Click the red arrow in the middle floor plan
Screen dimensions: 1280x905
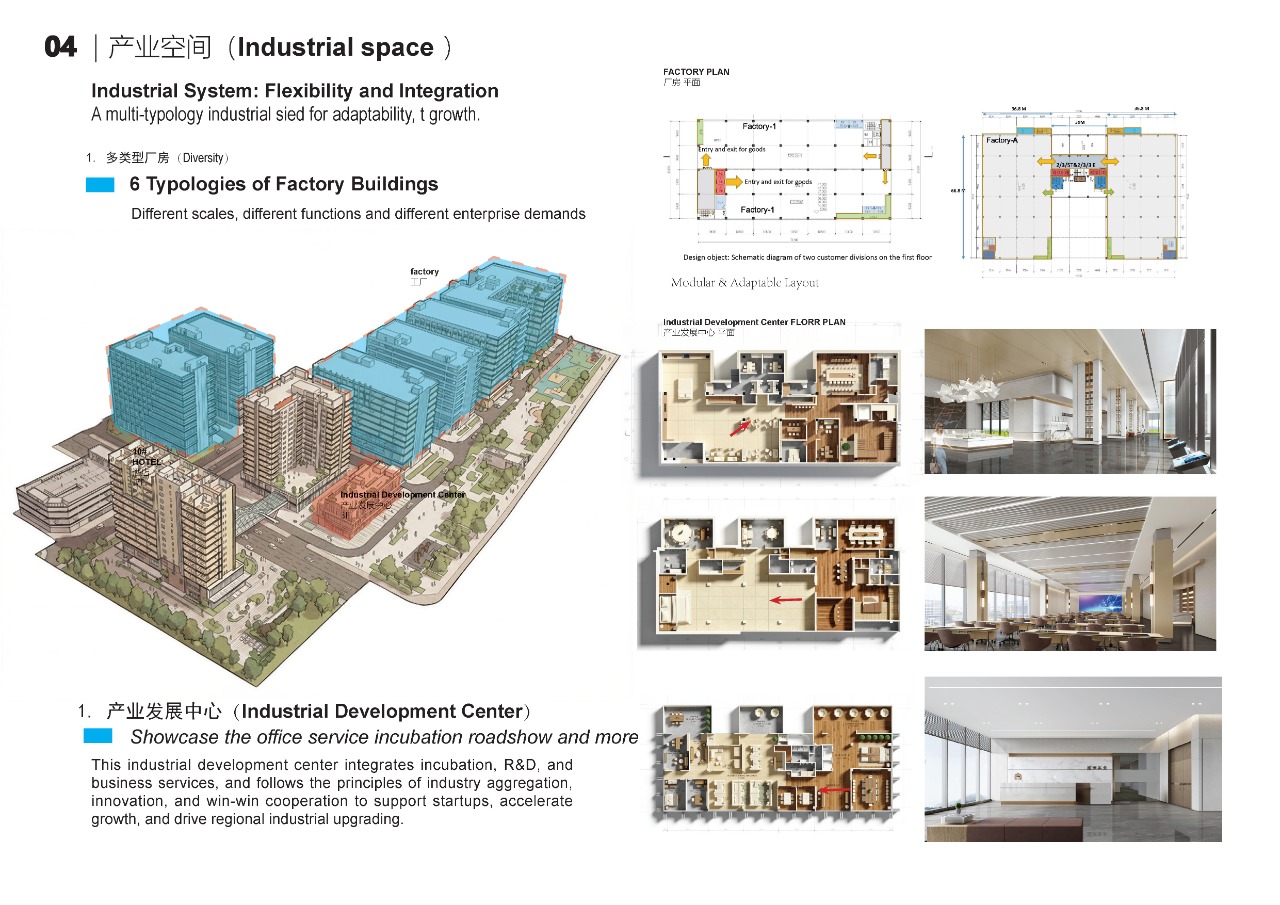tap(785, 600)
